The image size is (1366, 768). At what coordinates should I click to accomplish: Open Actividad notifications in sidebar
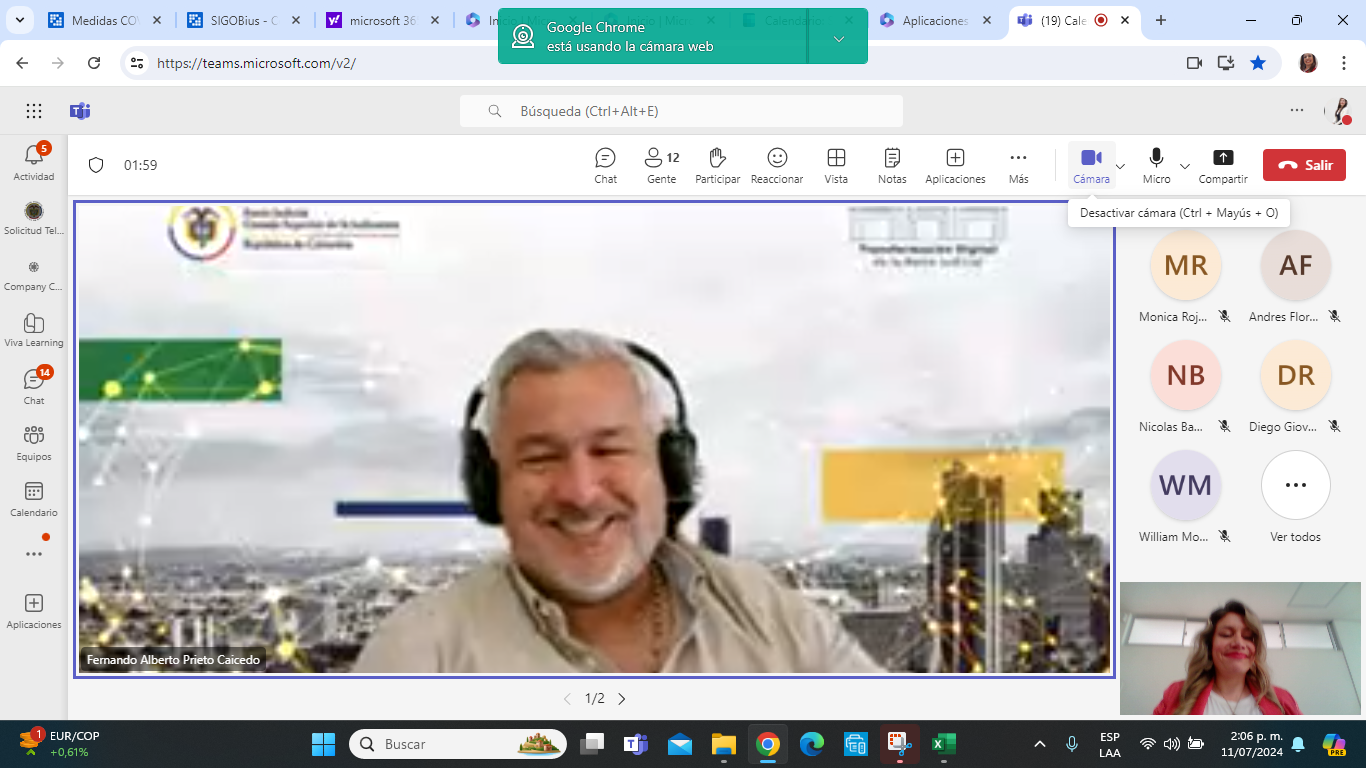pyautogui.click(x=34, y=161)
